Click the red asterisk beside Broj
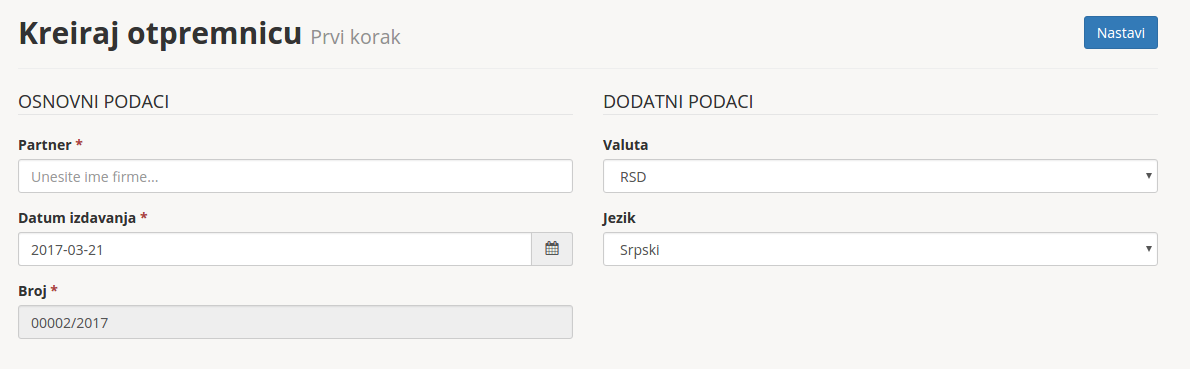The image size is (1190, 369). coord(55,289)
